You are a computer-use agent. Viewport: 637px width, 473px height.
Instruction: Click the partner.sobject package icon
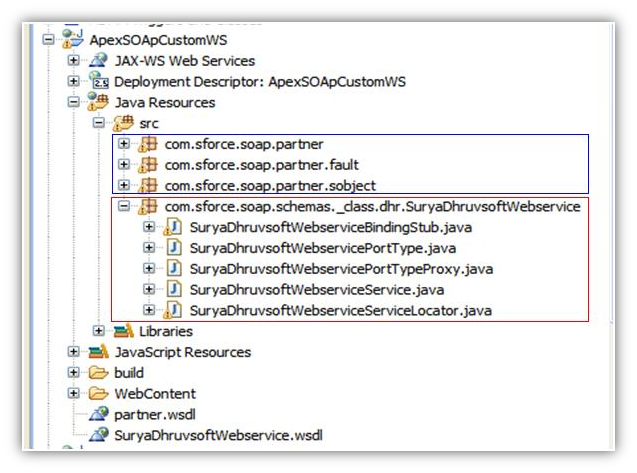(148, 185)
